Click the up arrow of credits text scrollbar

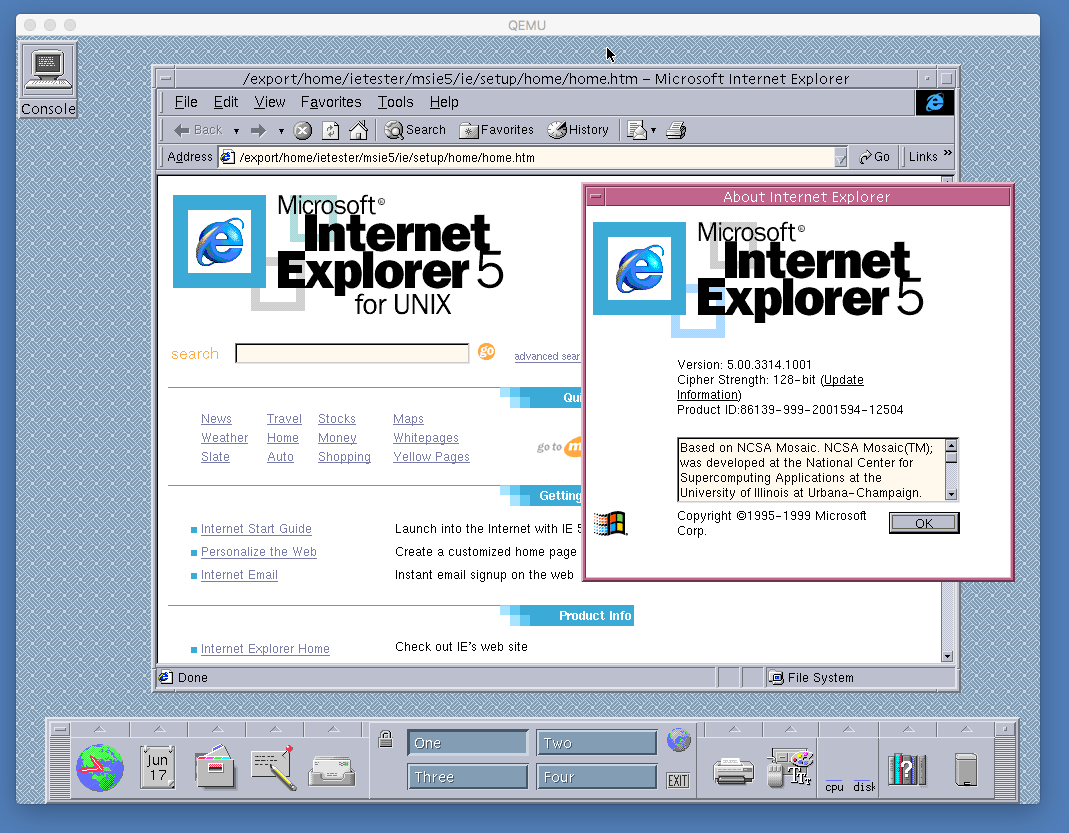click(952, 445)
